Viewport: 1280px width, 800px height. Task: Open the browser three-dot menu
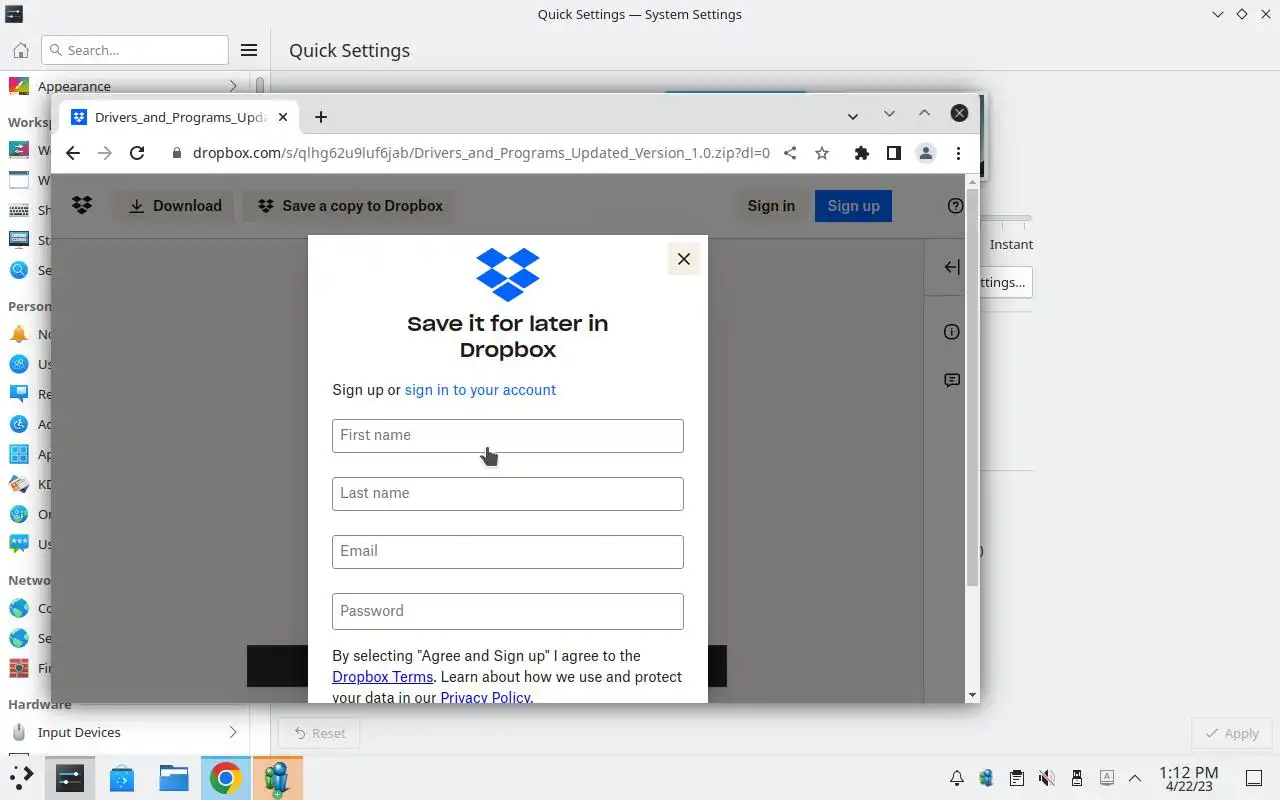[x=958, y=153]
